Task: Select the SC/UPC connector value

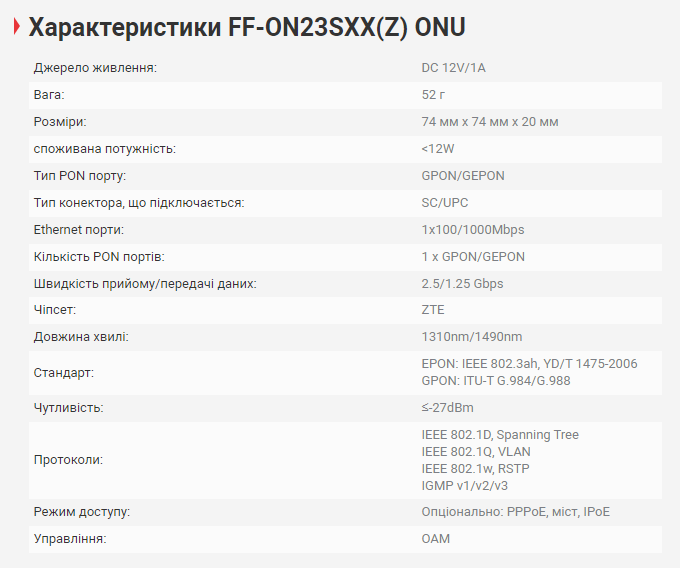Action: click(445, 203)
